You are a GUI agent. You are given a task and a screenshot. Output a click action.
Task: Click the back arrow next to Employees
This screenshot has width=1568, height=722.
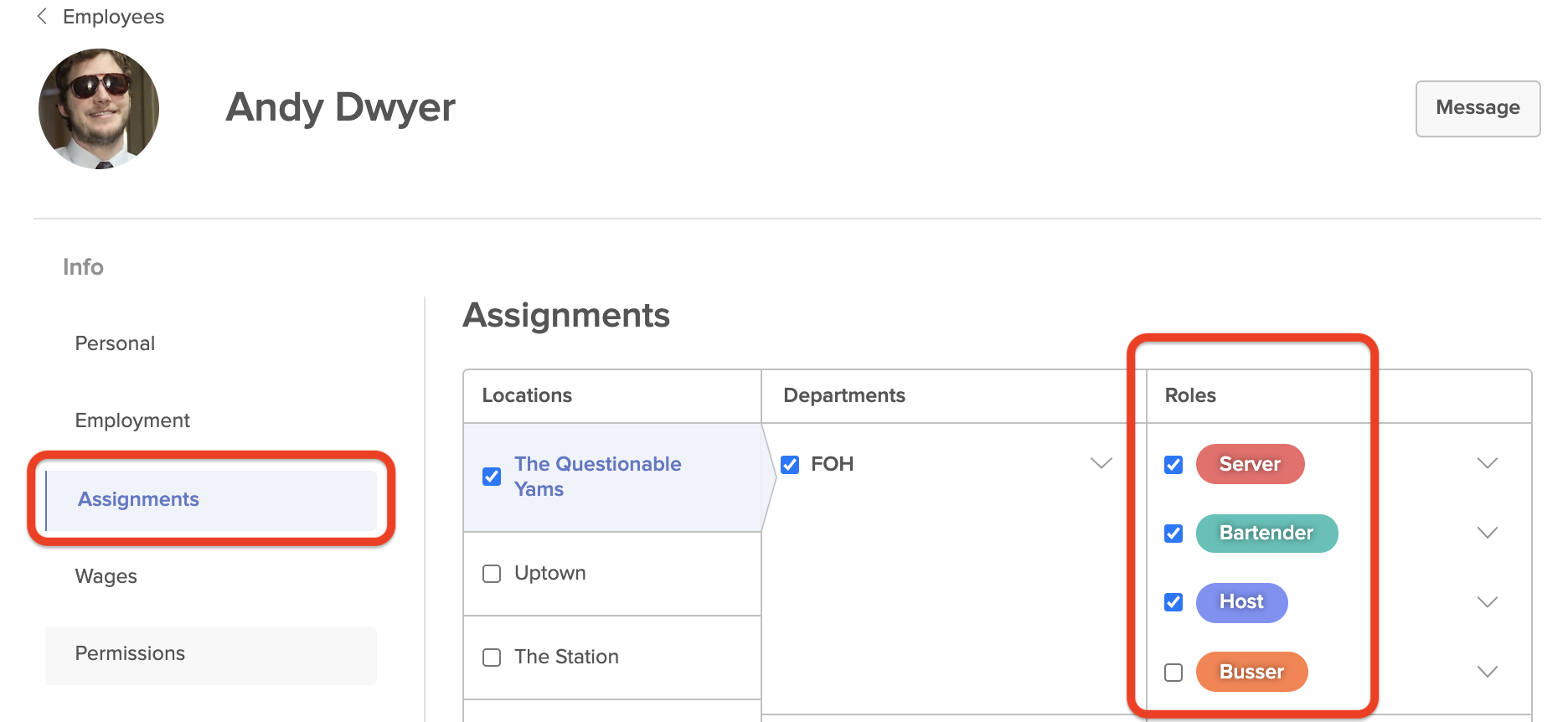pyautogui.click(x=42, y=17)
